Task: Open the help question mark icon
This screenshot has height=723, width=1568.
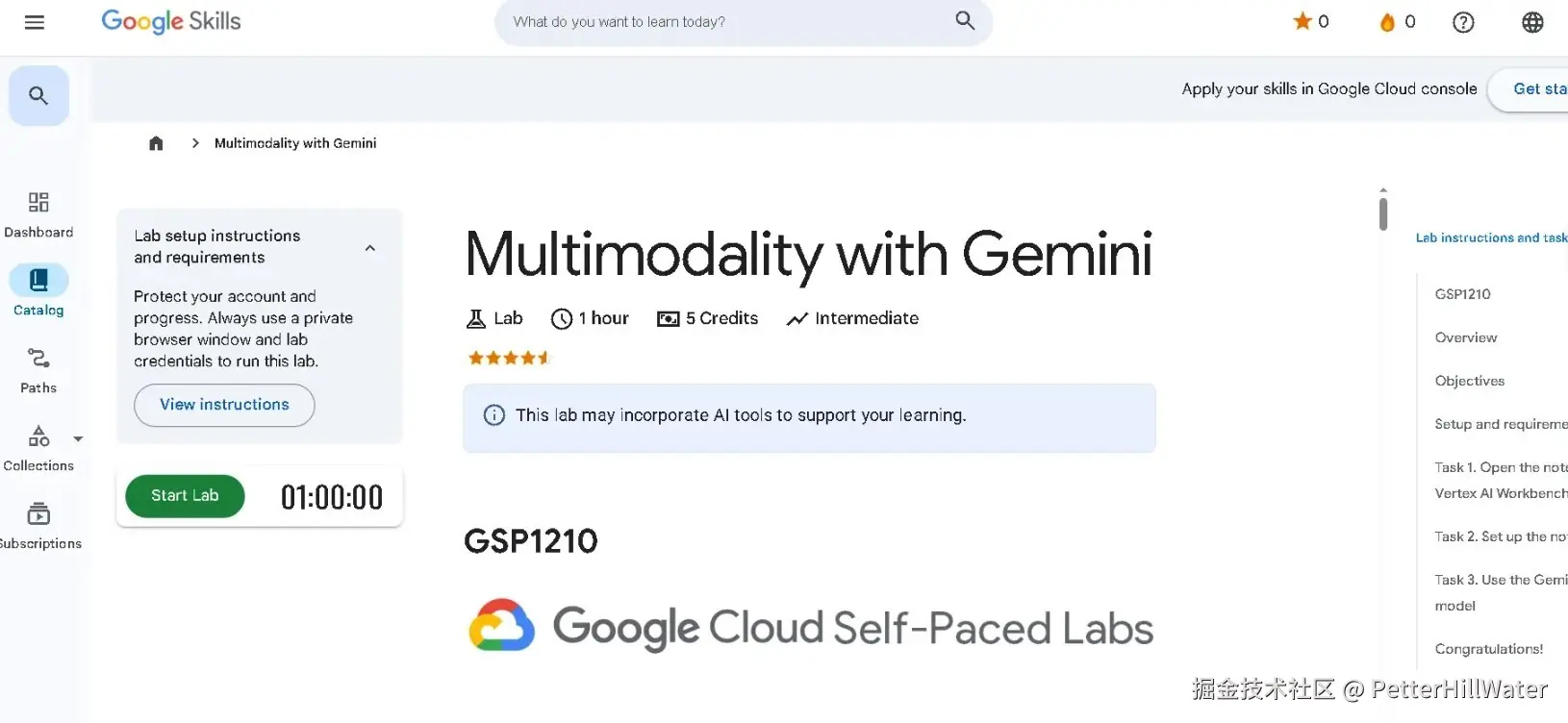Action: click(1463, 21)
